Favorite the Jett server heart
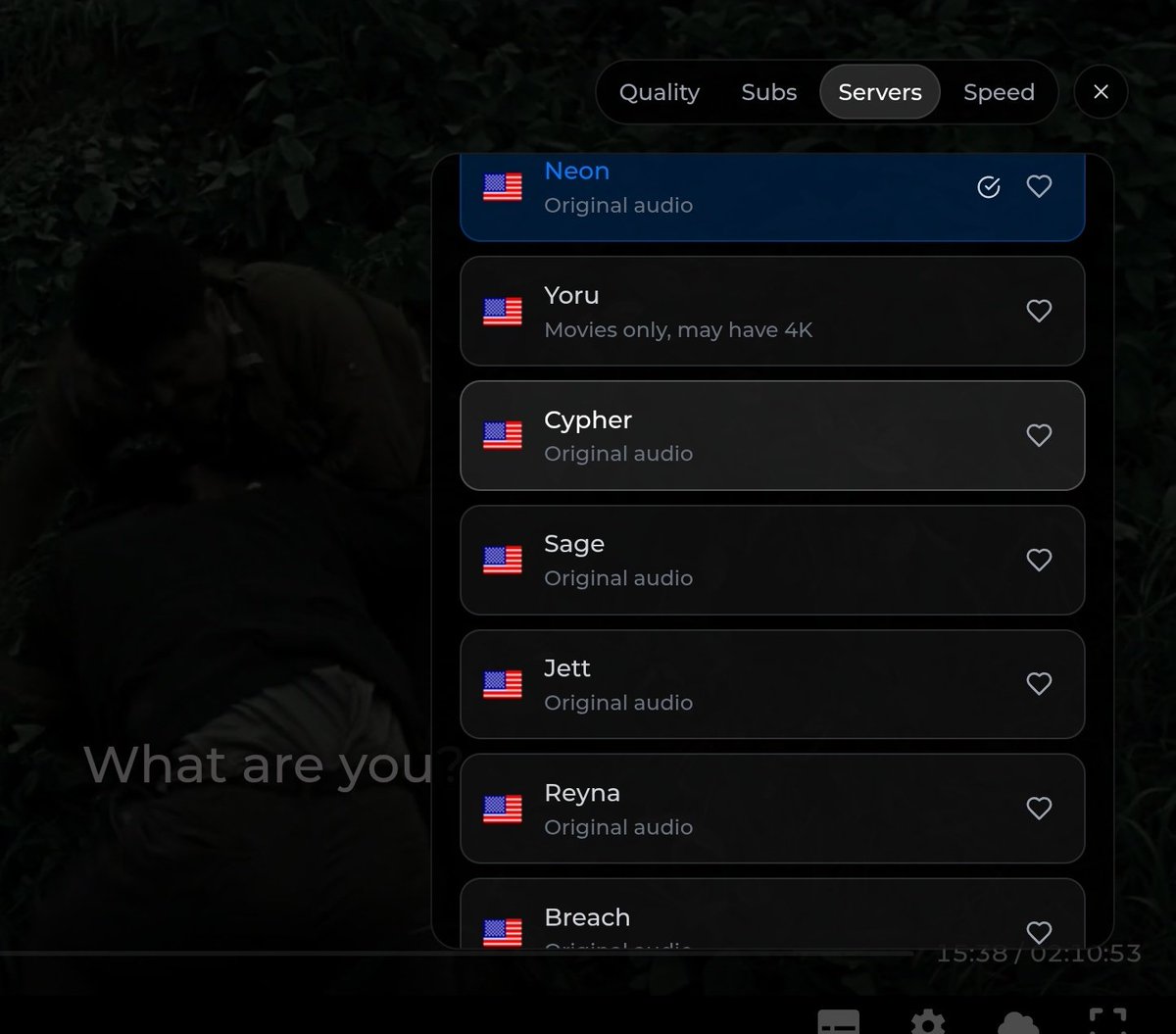The width and height of the screenshot is (1176, 1034). pyautogui.click(x=1039, y=683)
